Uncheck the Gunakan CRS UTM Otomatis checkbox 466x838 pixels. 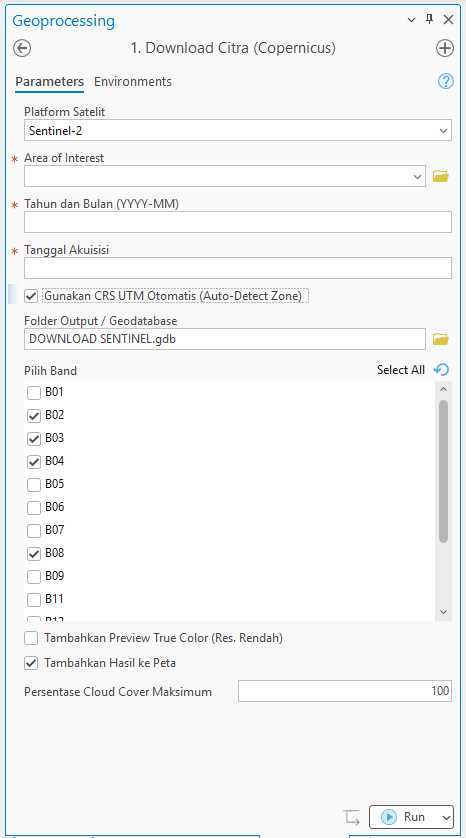pyautogui.click(x=31, y=296)
